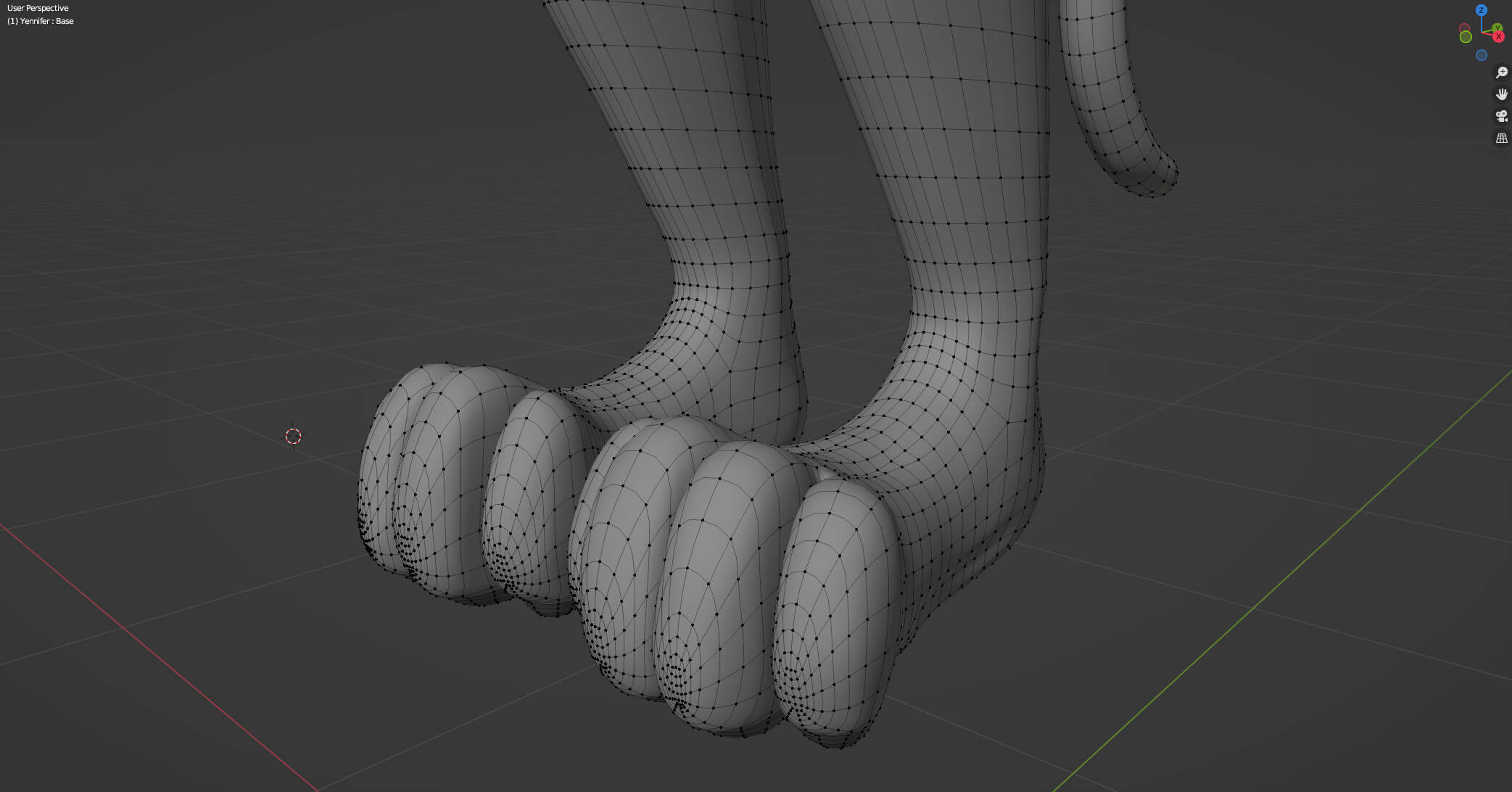Click the blue Z axis gizmo handle

coord(1482,10)
